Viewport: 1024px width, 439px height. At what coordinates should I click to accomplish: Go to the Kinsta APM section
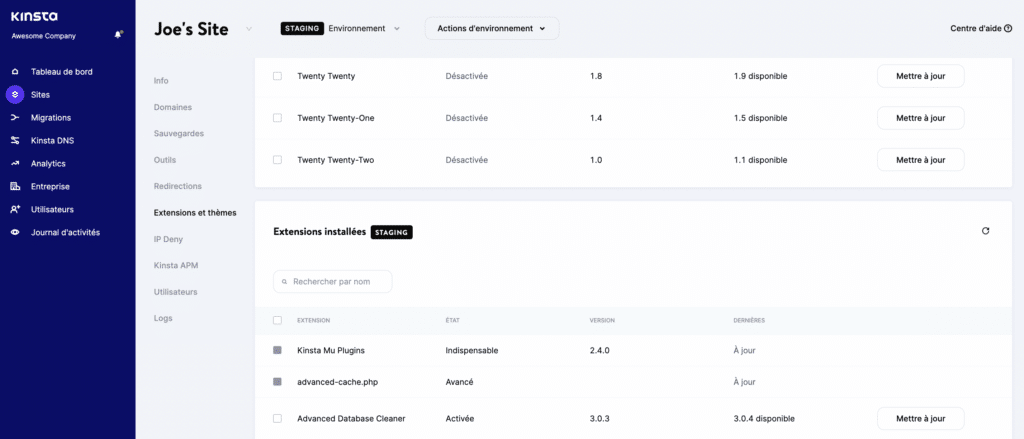[x=176, y=265]
